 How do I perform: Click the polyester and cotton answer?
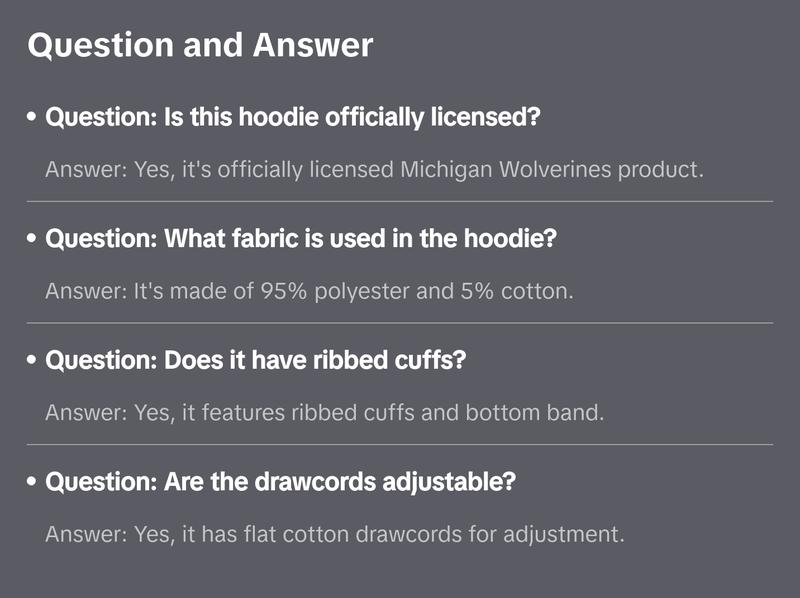[x=308, y=291]
